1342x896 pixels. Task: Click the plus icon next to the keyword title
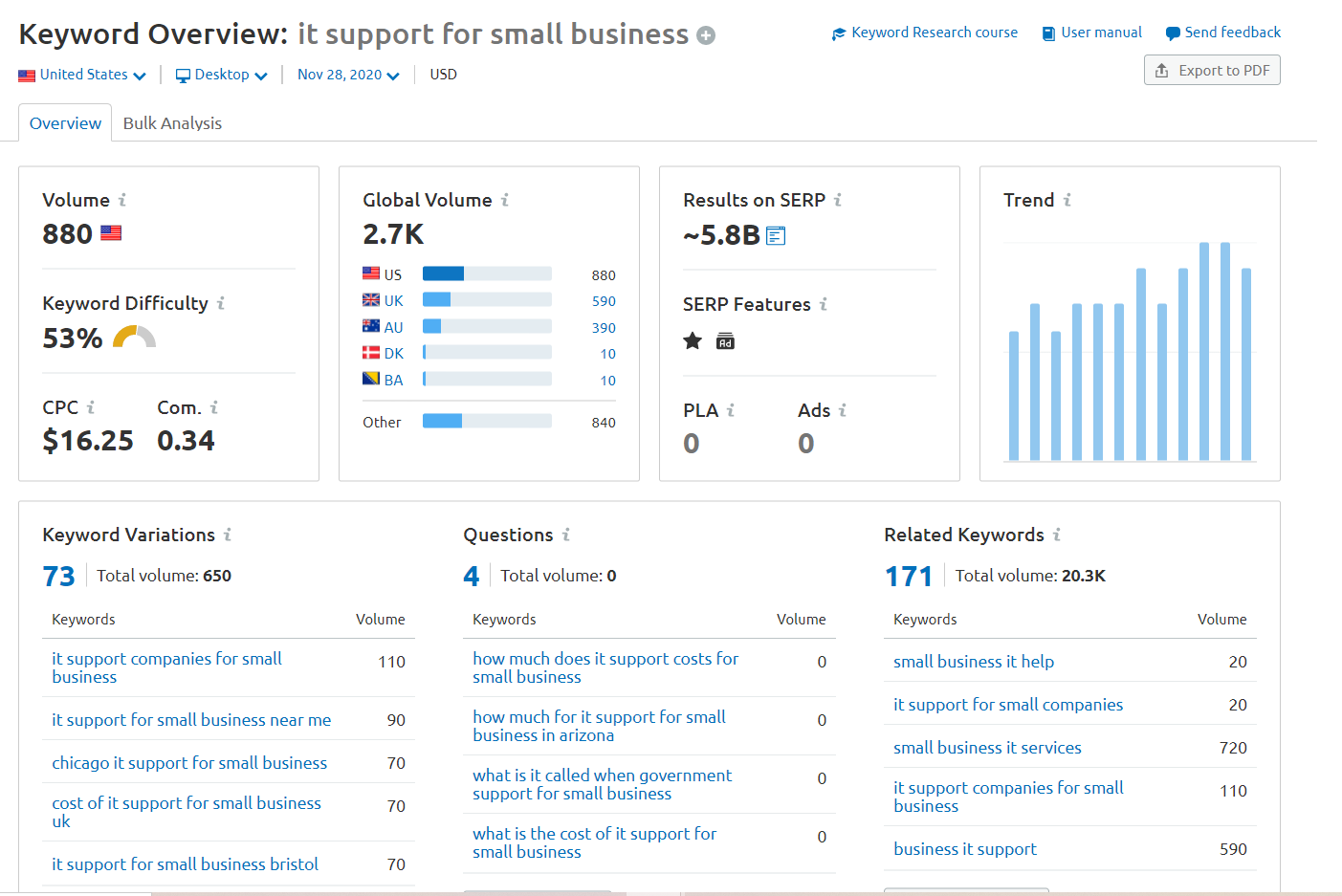point(705,33)
